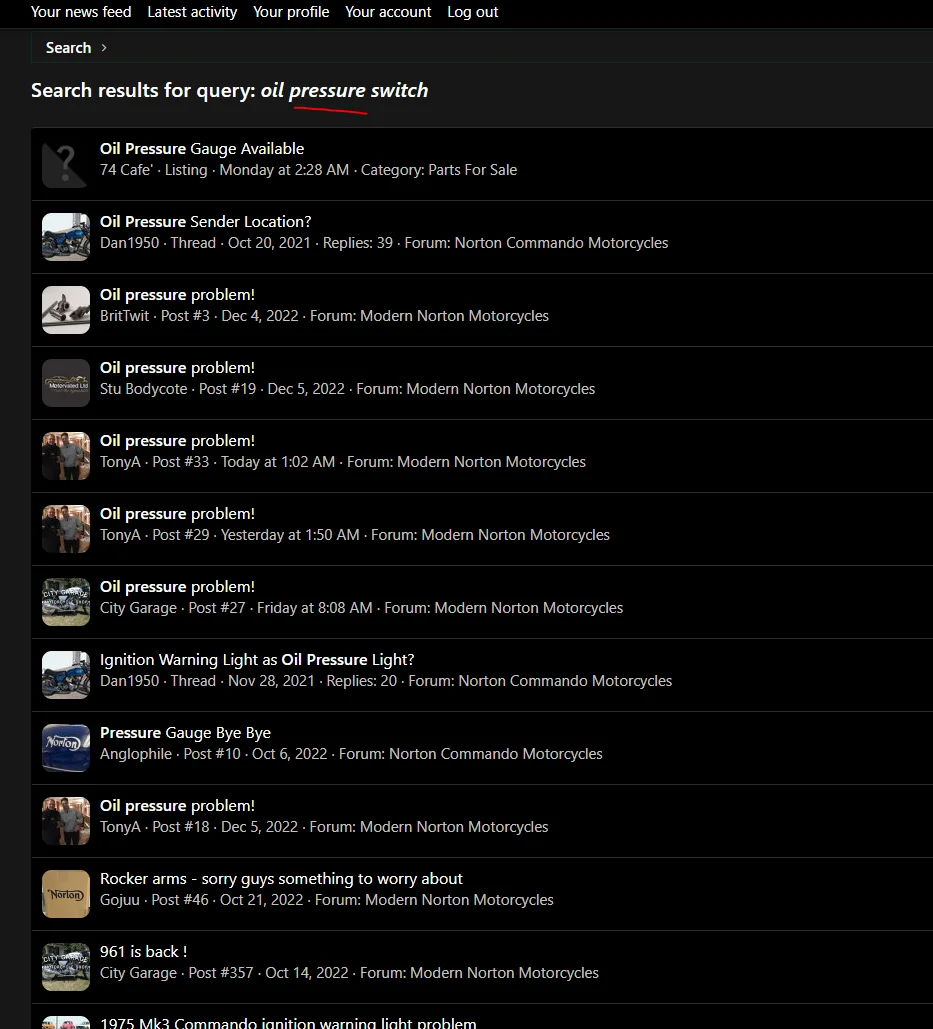Open Ignition Warning Light as Oil Pressure Light?

coord(257,660)
